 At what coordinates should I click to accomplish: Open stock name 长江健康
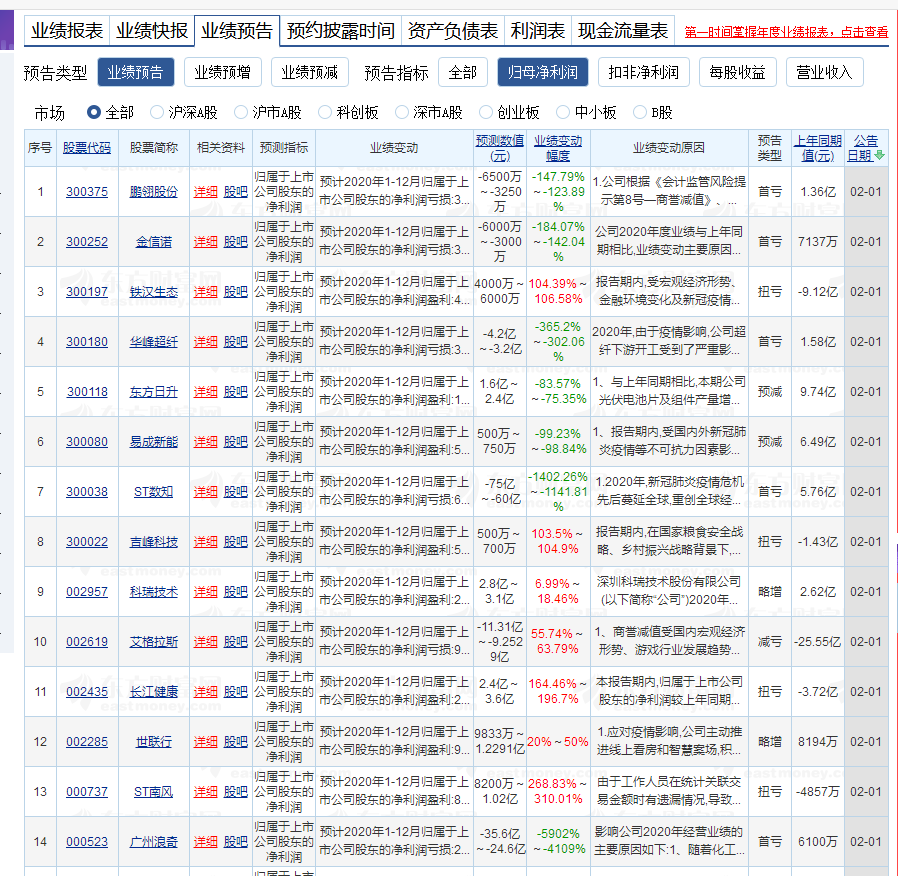(x=153, y=692)
